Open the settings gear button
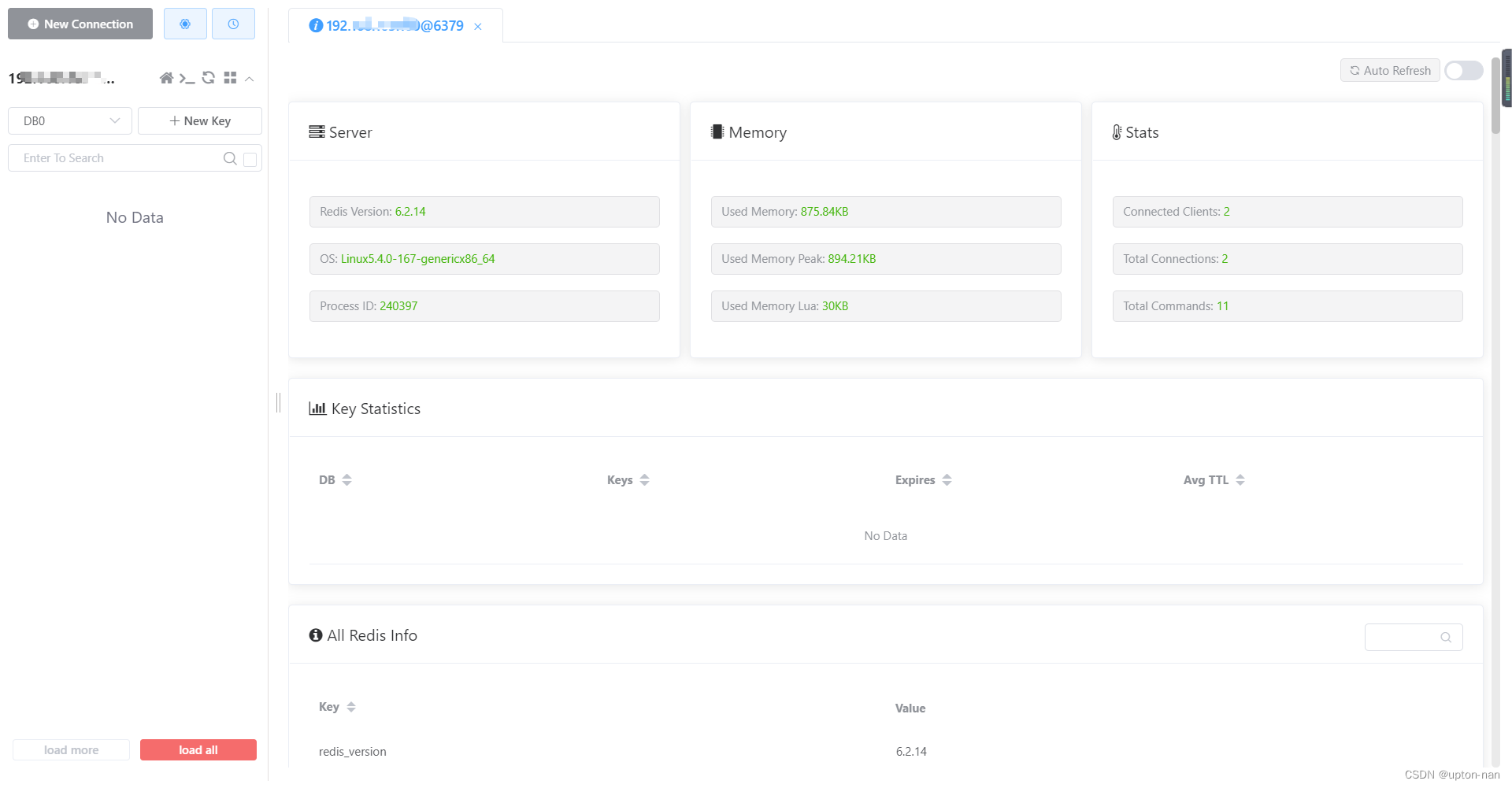Viewport: 1512px width, 788px height. pos(185,24)
